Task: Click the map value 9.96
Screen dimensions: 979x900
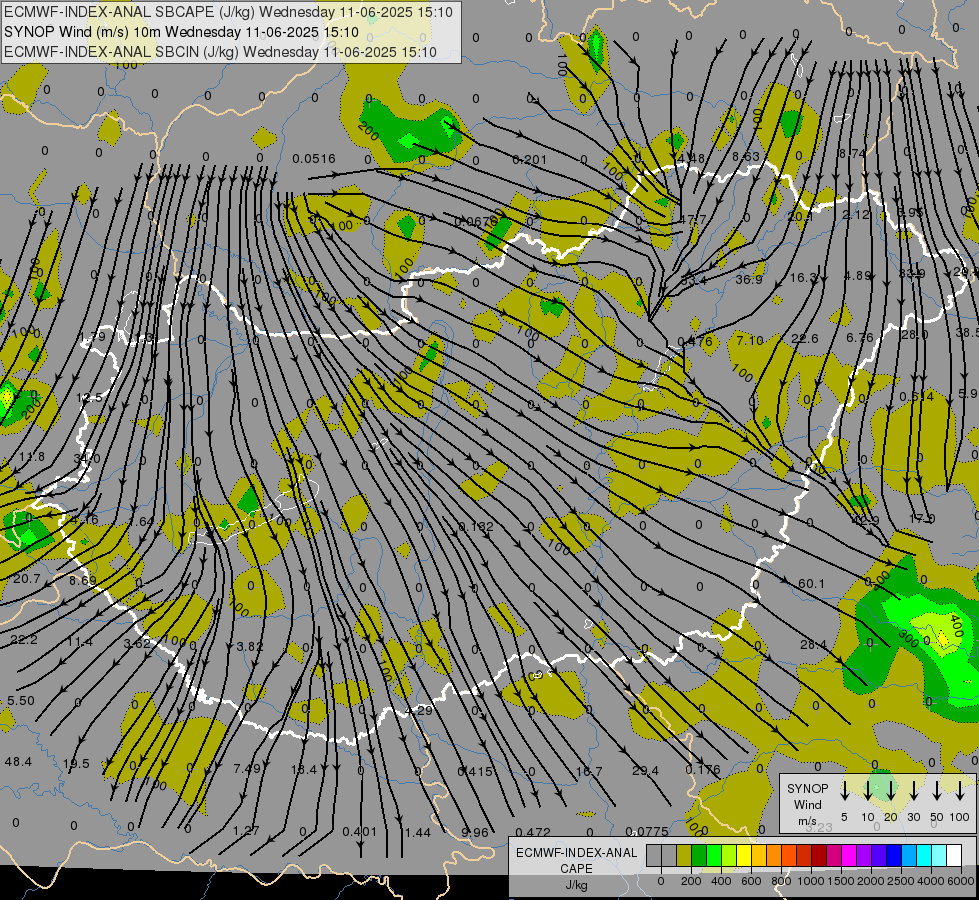Action: (x=475, y=832)
